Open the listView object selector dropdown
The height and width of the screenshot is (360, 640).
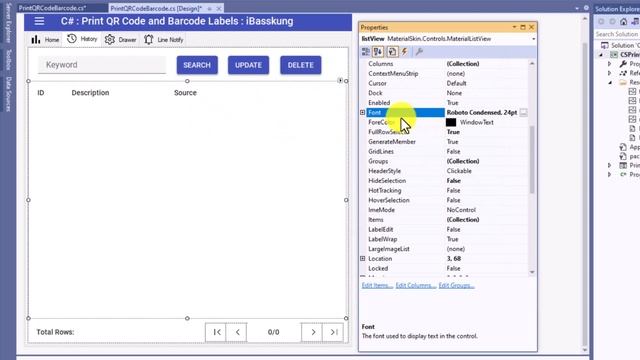533,39
